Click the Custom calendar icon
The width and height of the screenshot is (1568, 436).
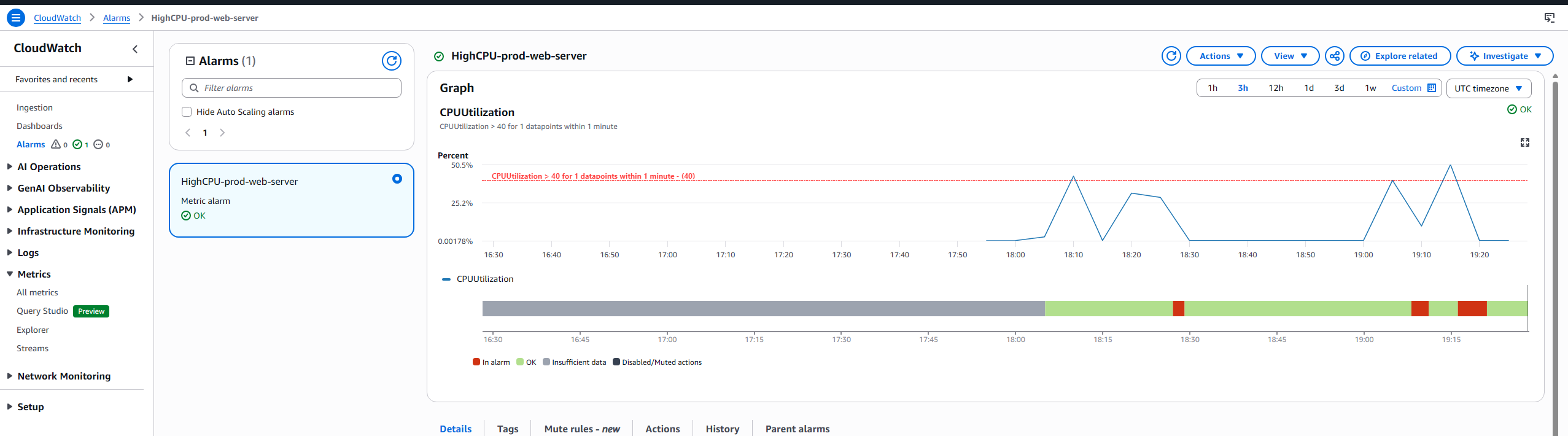point(1432,88)
